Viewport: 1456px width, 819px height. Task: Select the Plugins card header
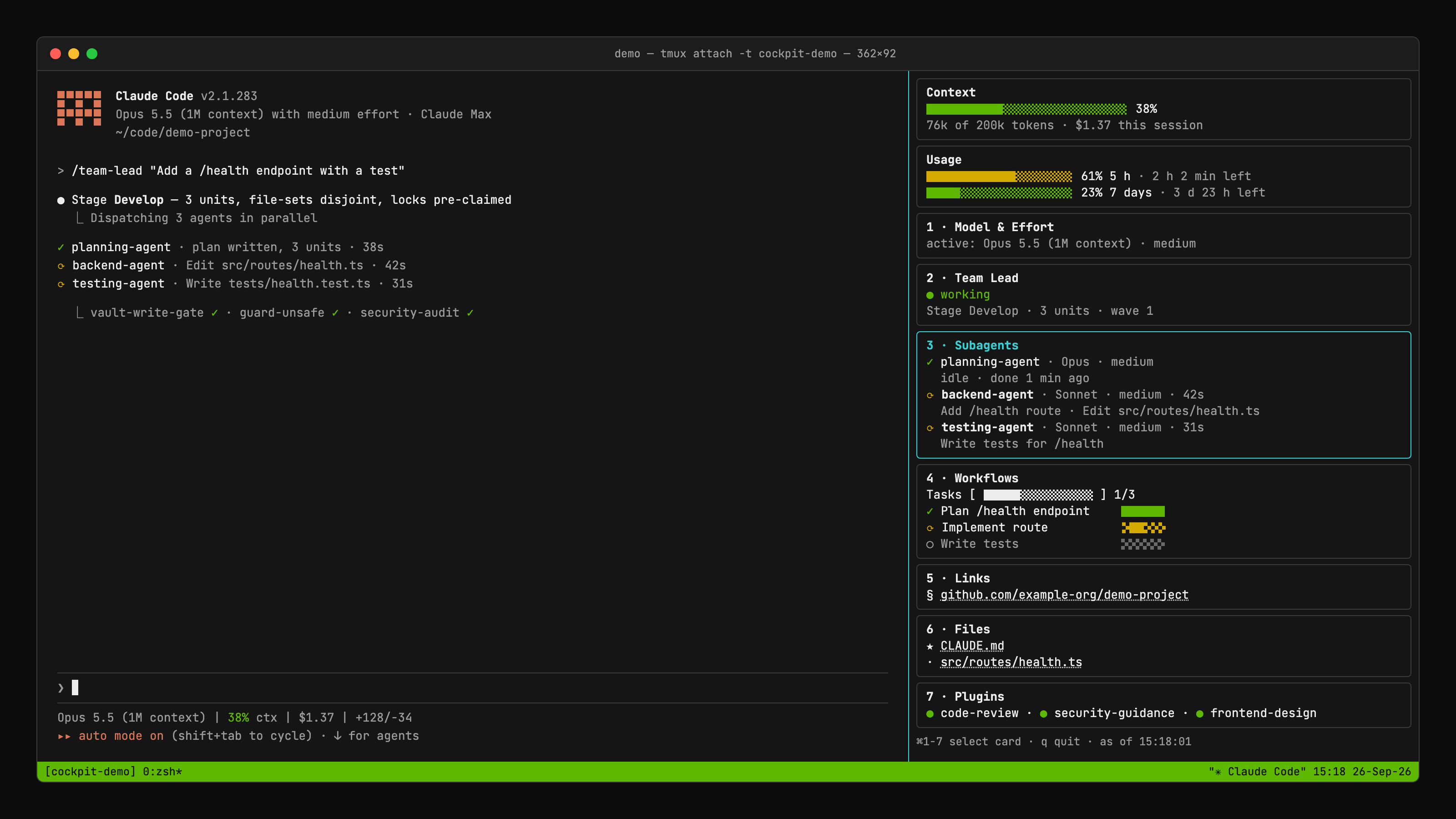965,696
